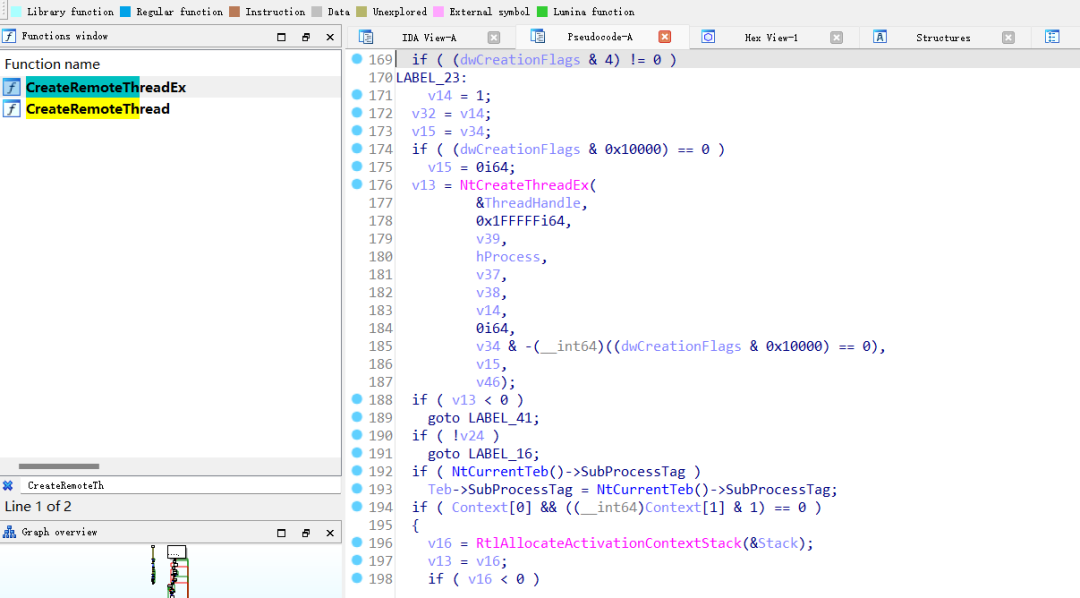Click the Functions window 'f' icon
1080x598 pixels.
pos(10,36)
